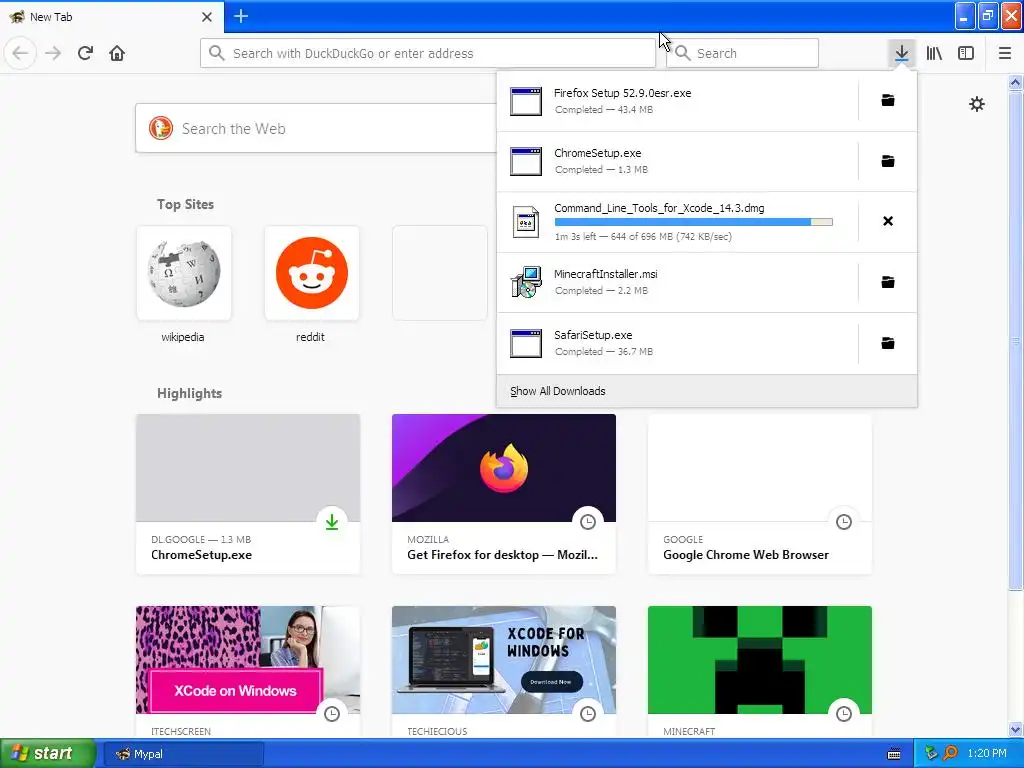Reload the current page
Screen dimensions: 1024x768
click(85, 53)
